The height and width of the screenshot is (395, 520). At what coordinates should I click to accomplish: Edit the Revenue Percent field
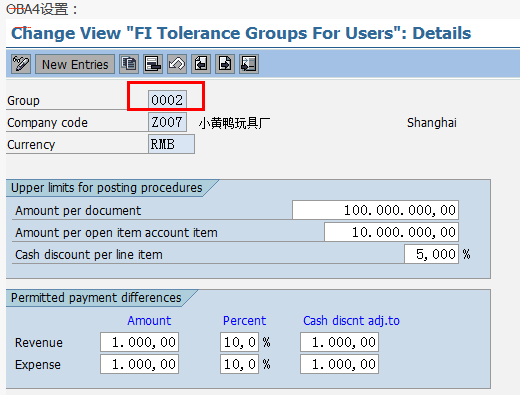click(239, 342)
